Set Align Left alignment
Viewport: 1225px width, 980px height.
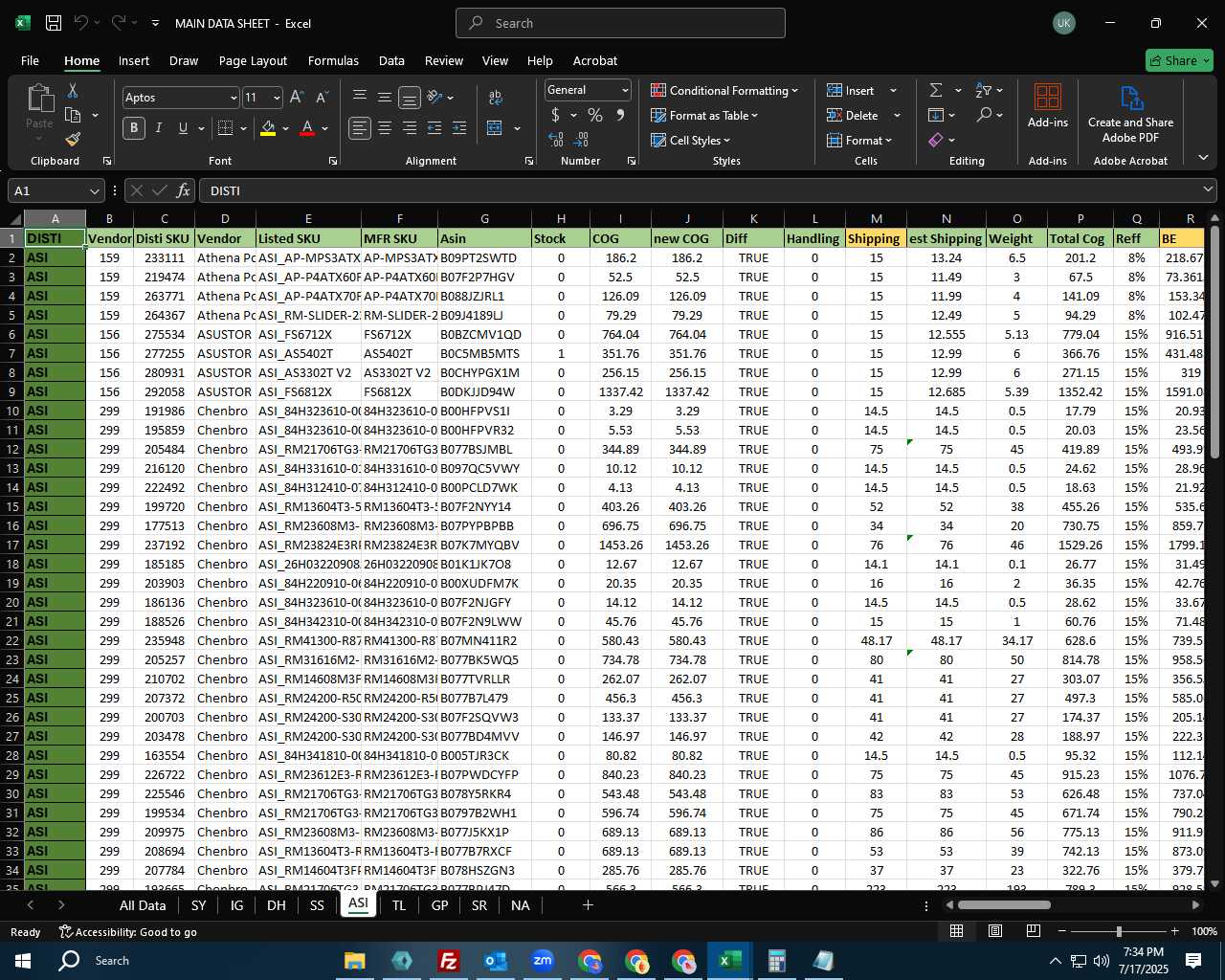(359, 127)
